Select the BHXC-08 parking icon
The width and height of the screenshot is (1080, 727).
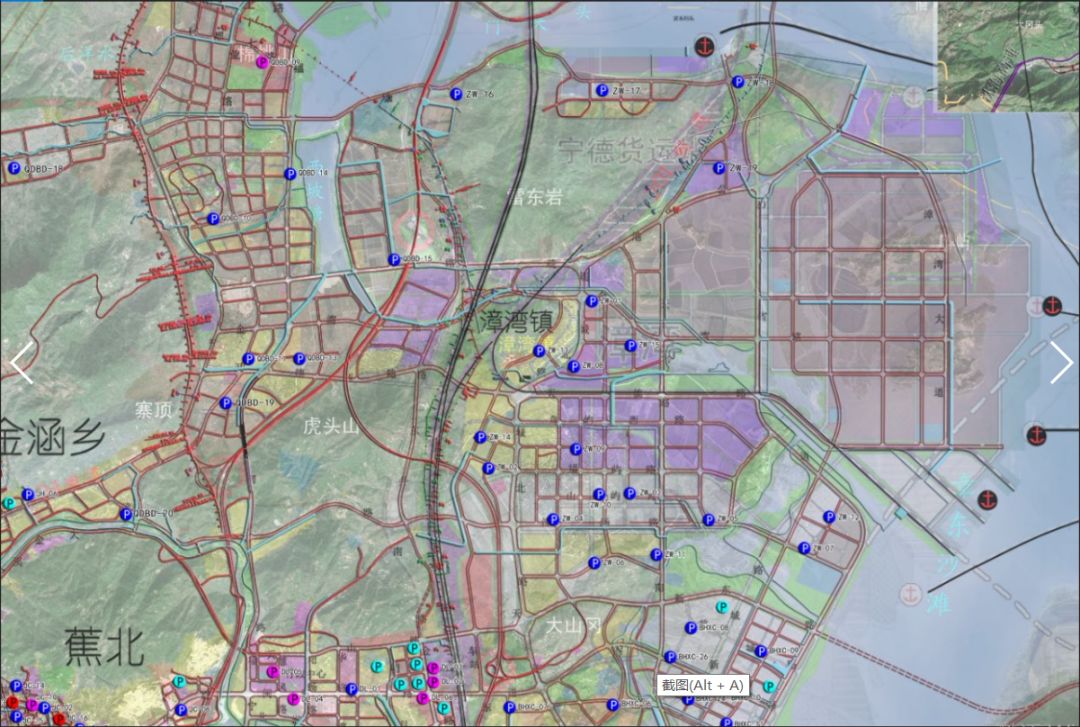pyautogui.click(x=691, y=628)
